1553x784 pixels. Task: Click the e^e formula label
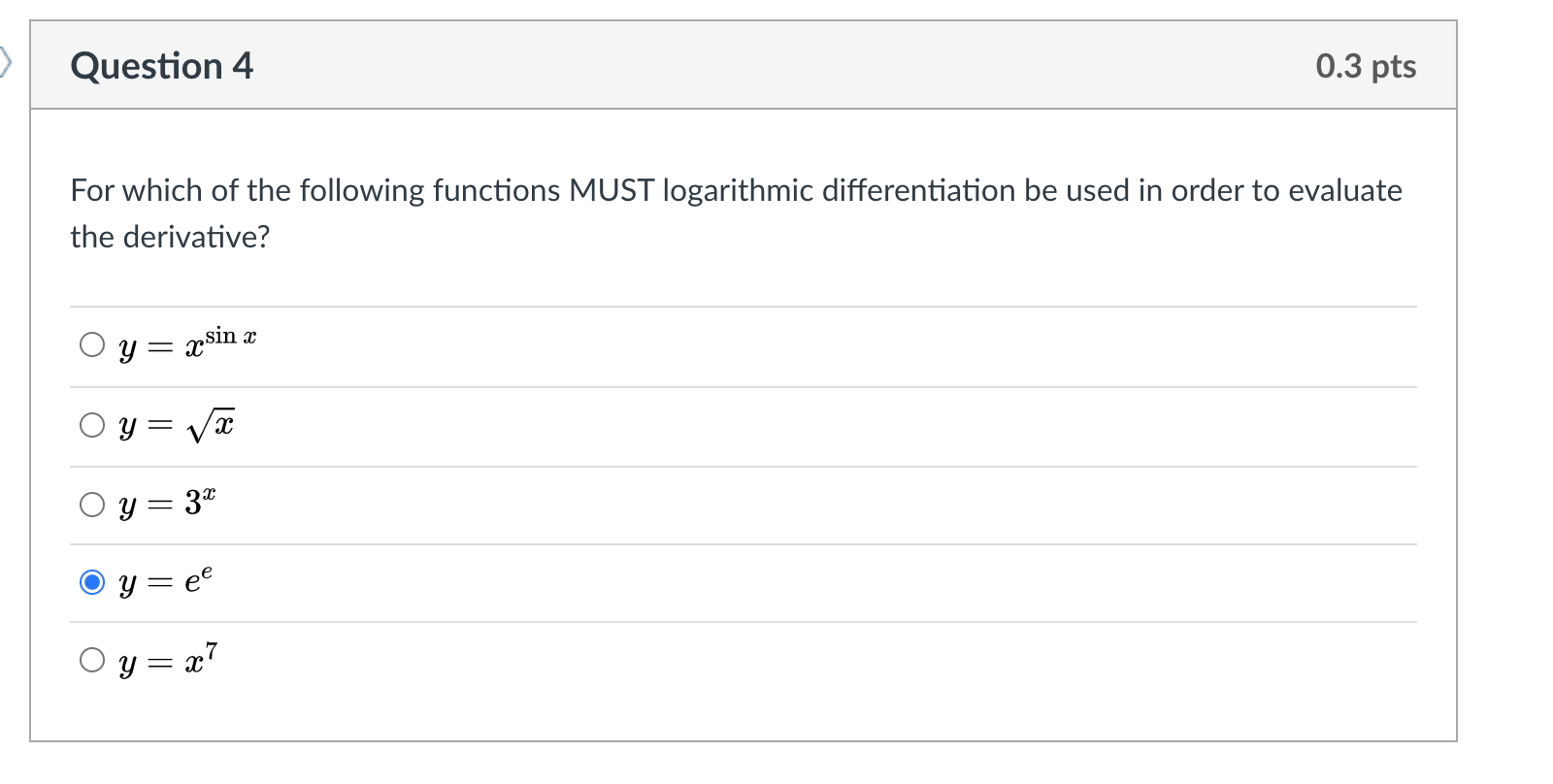point(165,581)
